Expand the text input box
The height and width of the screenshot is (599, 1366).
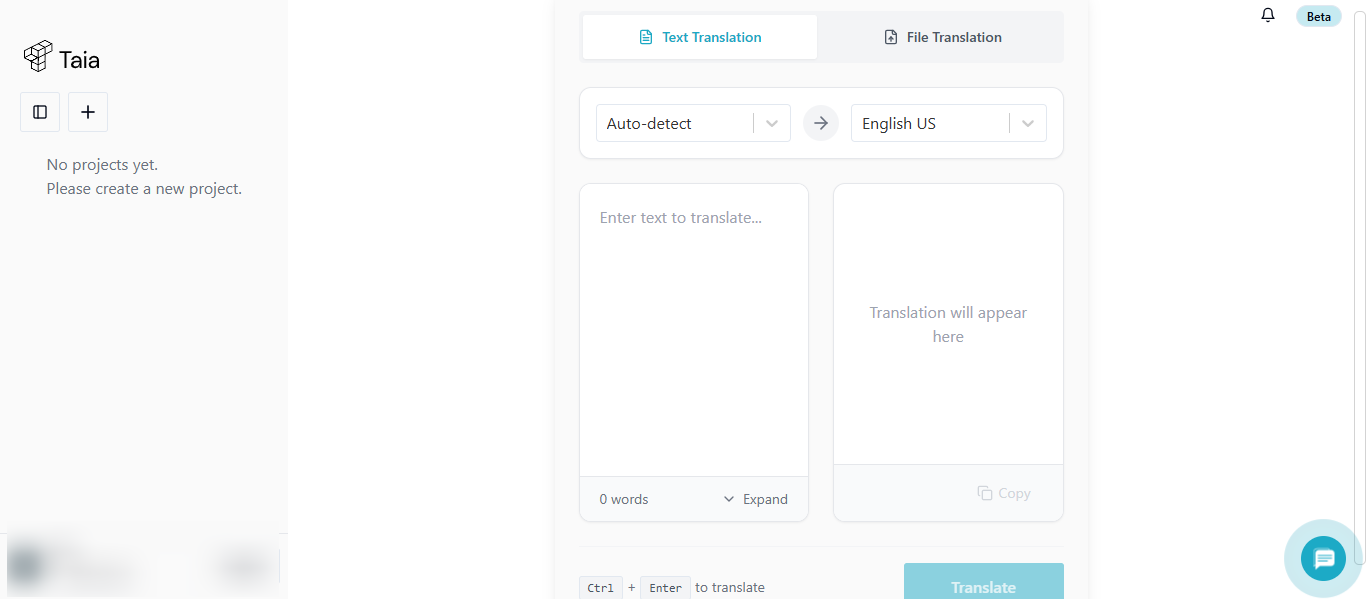[755, 499]
